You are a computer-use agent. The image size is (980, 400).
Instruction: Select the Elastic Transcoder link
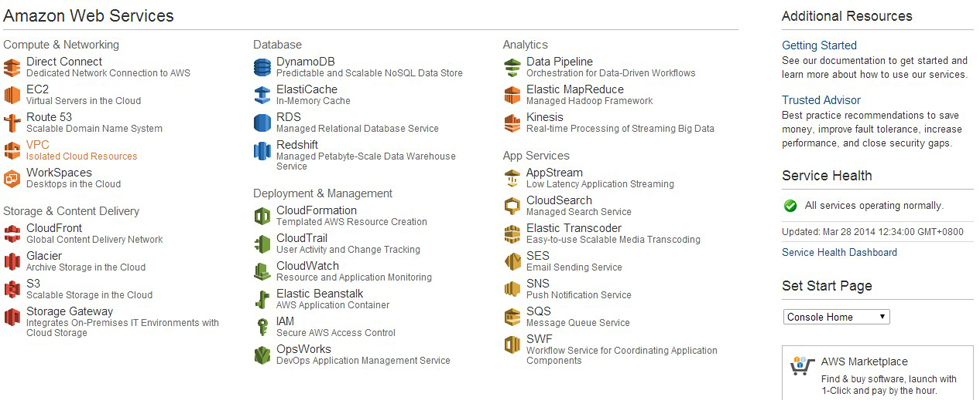(x=574, y=228)
